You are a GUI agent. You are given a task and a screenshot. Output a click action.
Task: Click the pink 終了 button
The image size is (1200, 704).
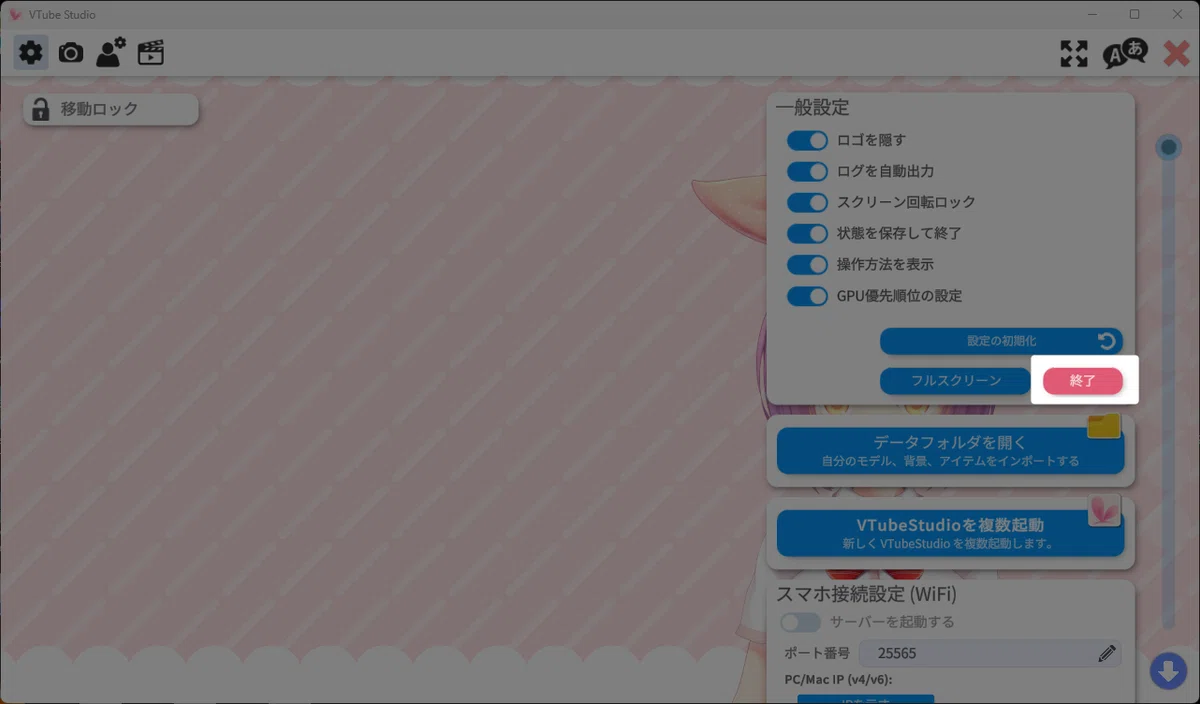coord(1083,381)
